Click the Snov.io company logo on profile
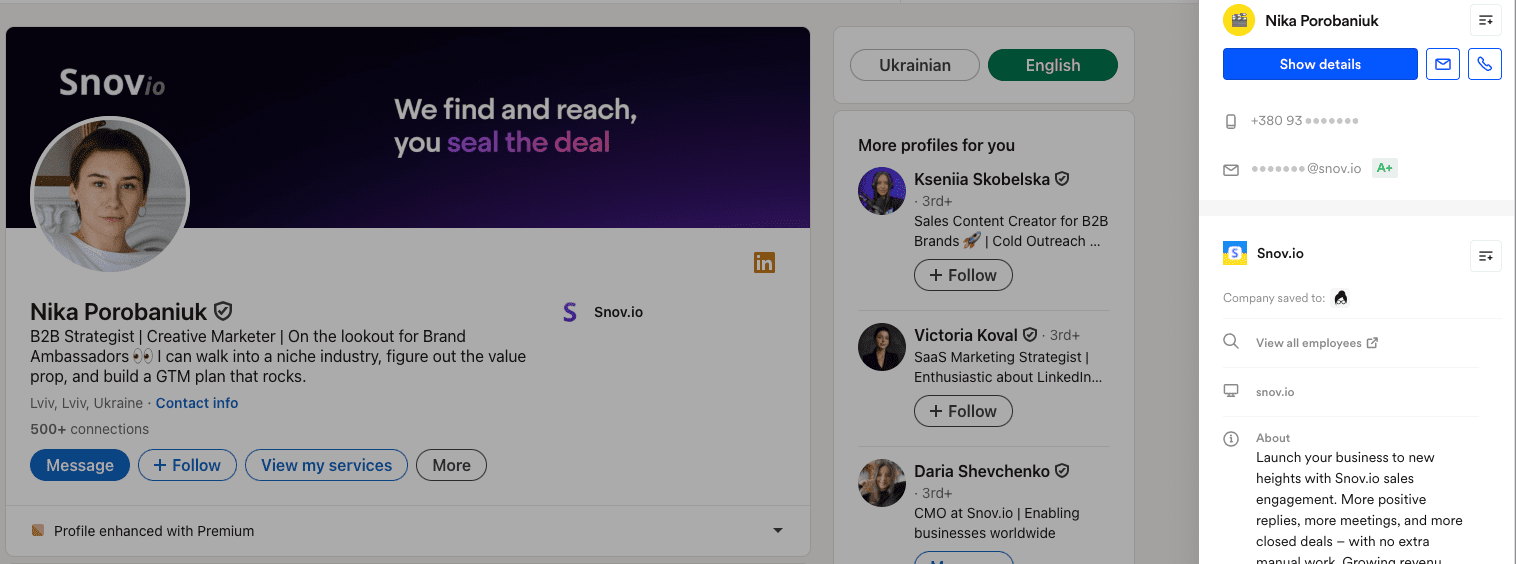 (570, 313)
